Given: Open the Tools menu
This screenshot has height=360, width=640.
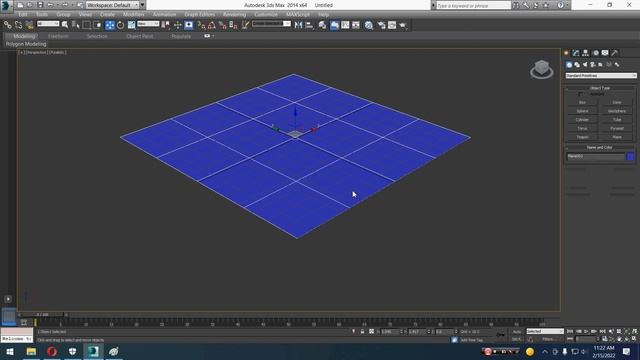Looking at the screenshot, I should [42, 14].
